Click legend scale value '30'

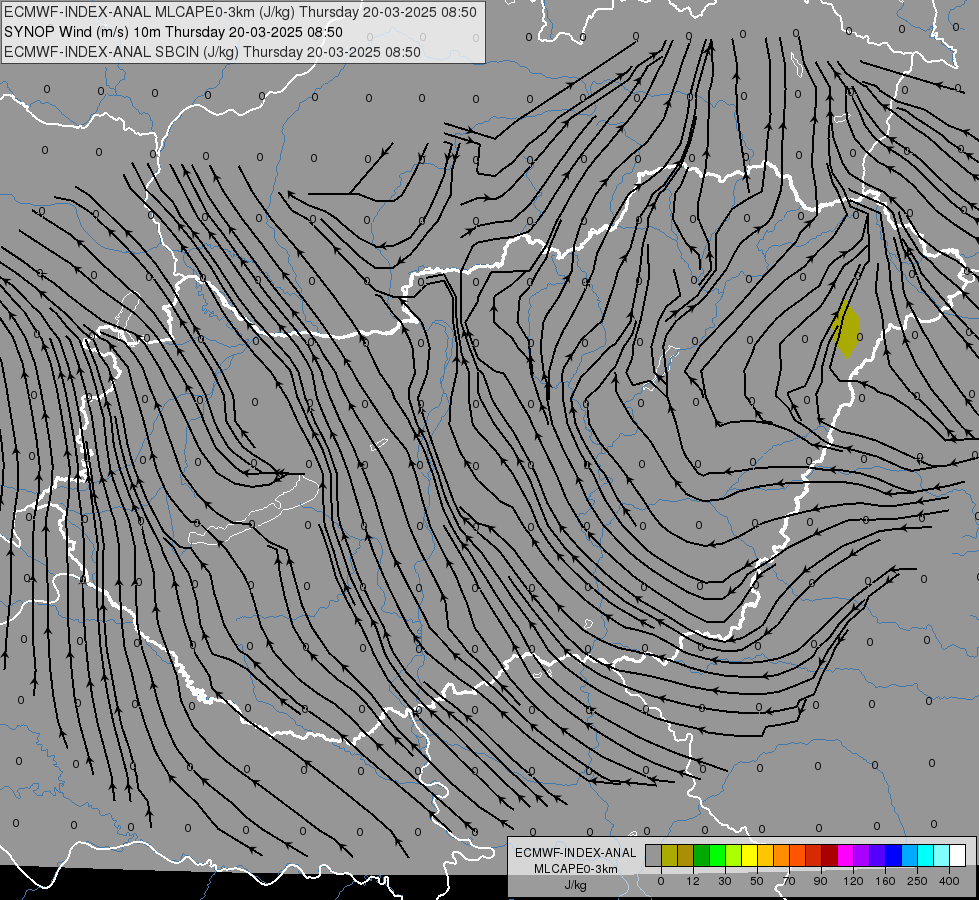pyautogui.click(x=725, y=881)
